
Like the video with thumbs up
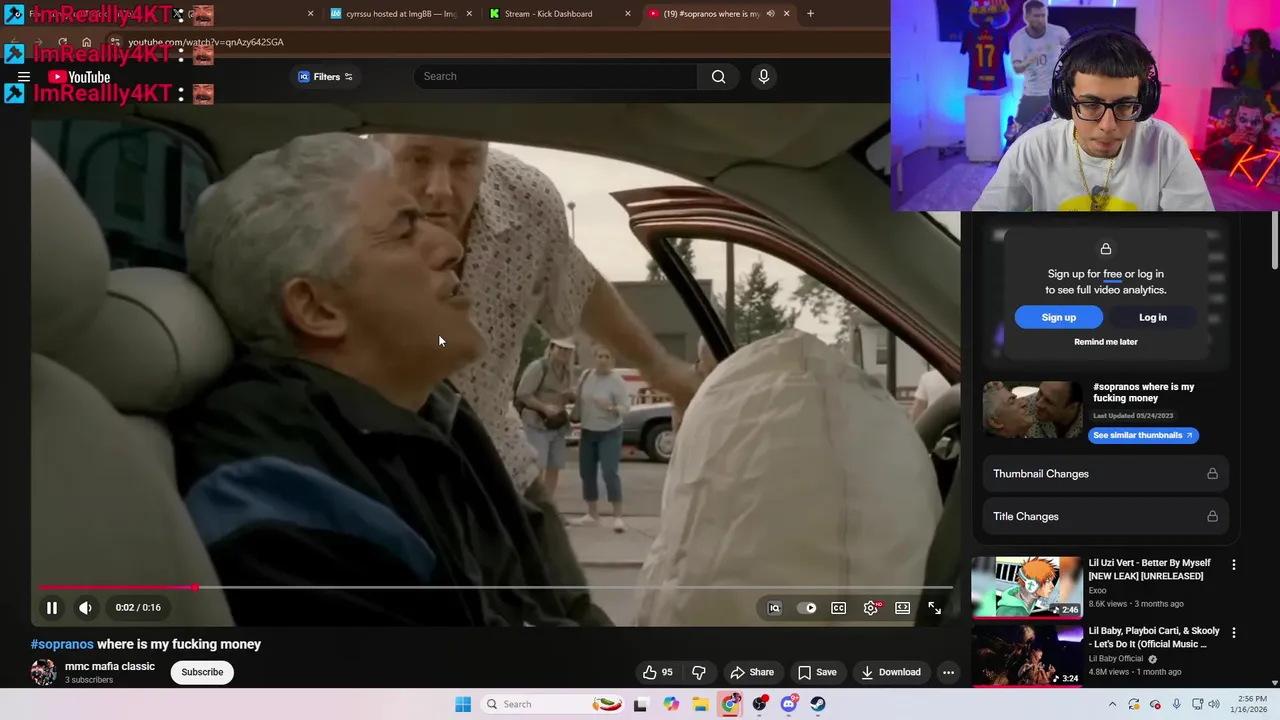(658, 672)
